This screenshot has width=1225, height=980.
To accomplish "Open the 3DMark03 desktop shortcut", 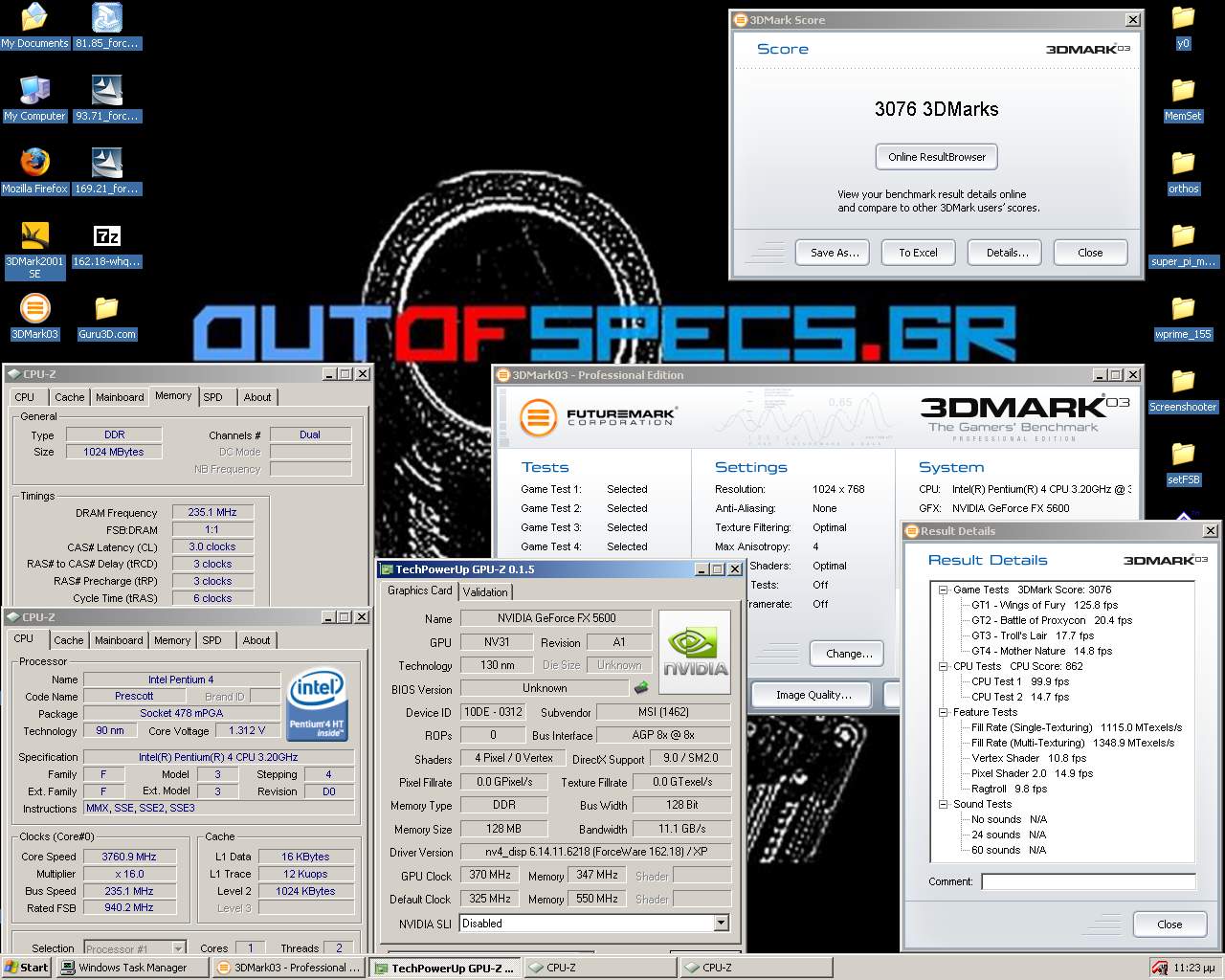I will pyautogui.click(x=34, y=317).
